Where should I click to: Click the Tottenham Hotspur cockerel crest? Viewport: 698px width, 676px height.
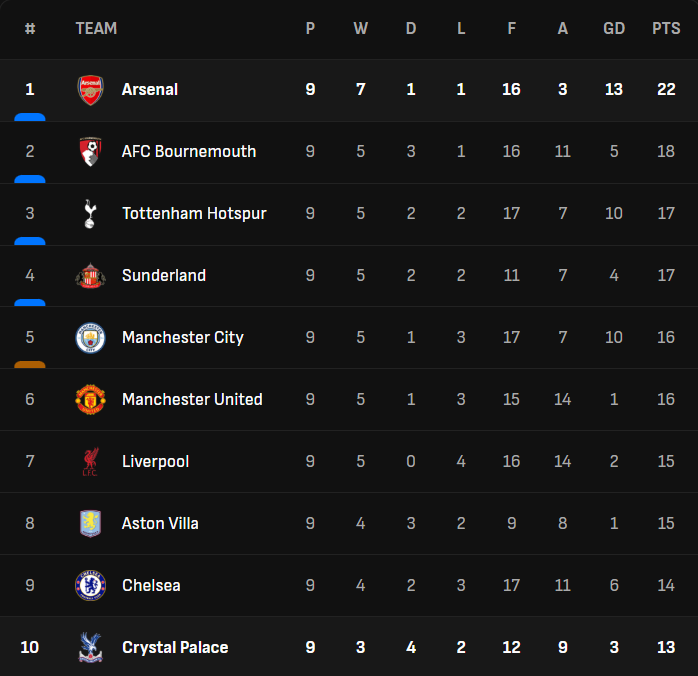[90, 214]
